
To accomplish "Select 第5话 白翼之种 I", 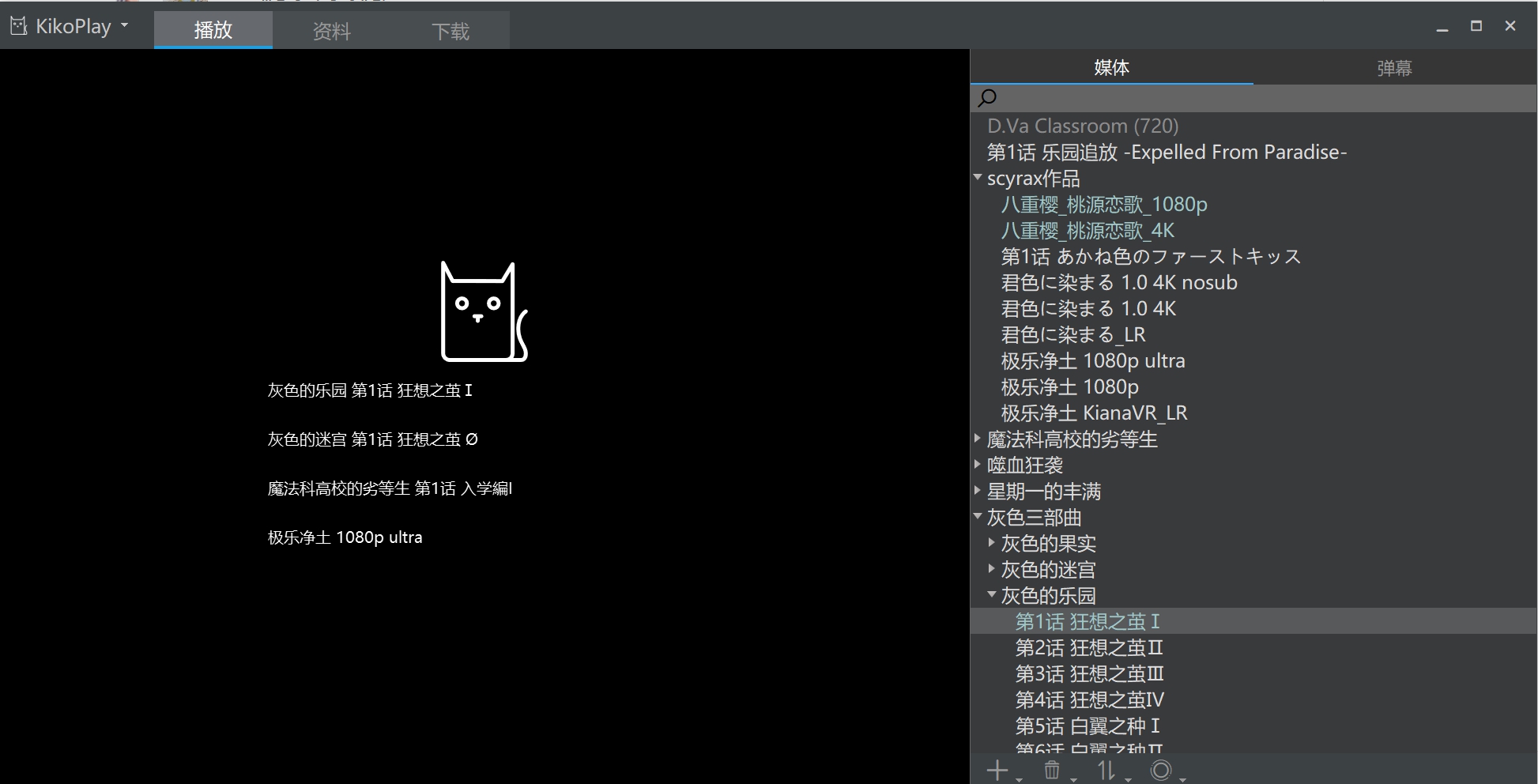I will coord(1088,726).
